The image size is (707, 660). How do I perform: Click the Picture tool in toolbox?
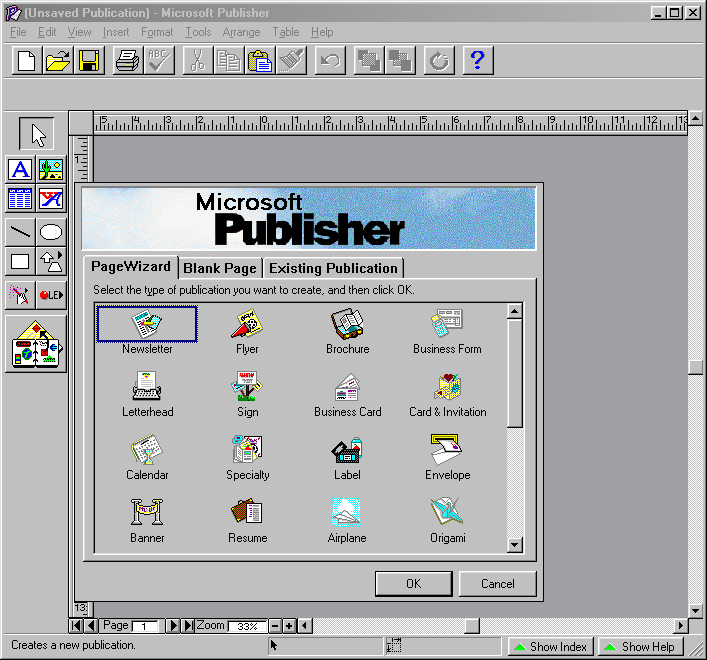pos(51,169)
